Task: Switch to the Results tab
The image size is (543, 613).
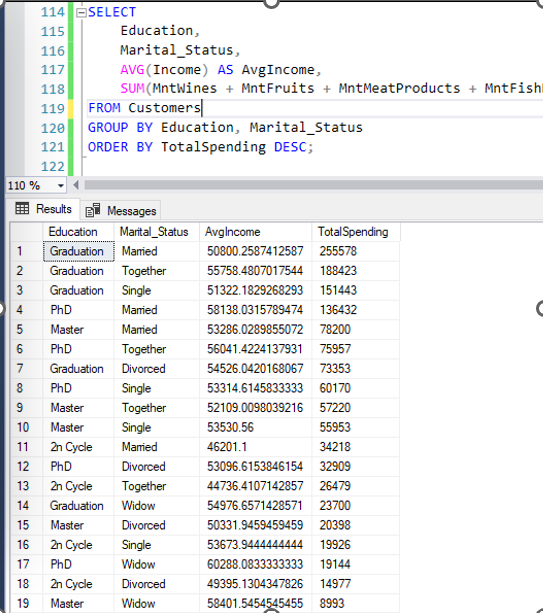Action: 43,209
